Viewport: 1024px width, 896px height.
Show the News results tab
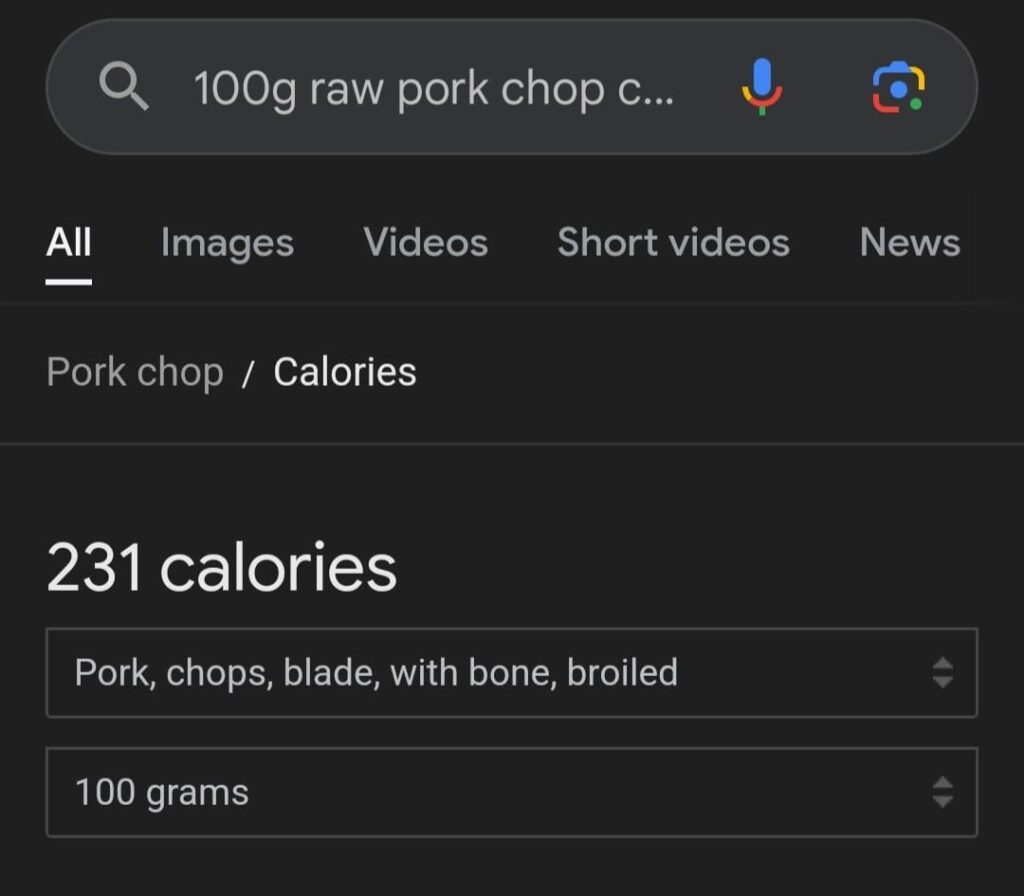click(909, 242)
